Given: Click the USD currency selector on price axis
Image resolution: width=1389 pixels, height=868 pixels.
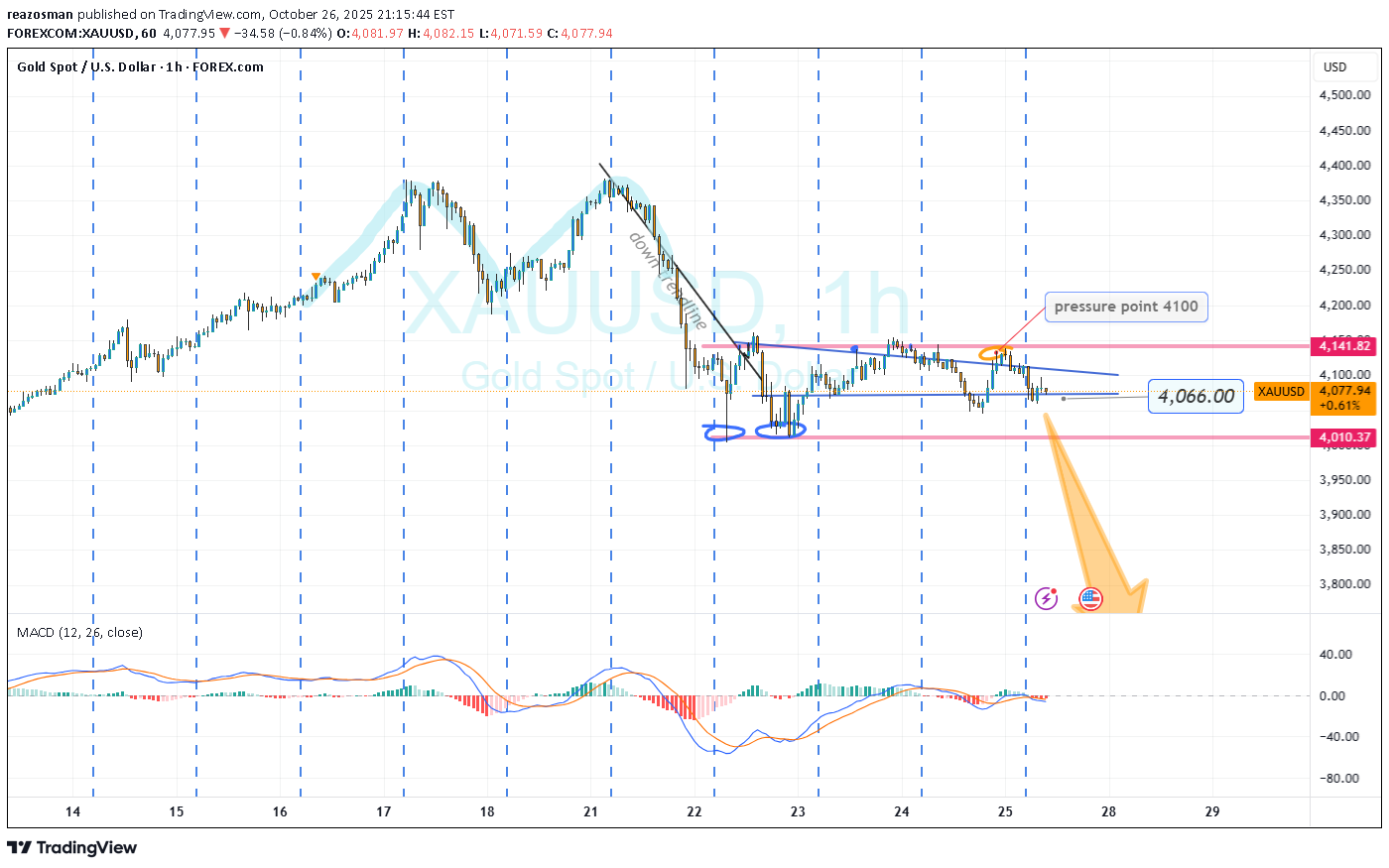Looking at the screenshot, I should [1334, 67].
